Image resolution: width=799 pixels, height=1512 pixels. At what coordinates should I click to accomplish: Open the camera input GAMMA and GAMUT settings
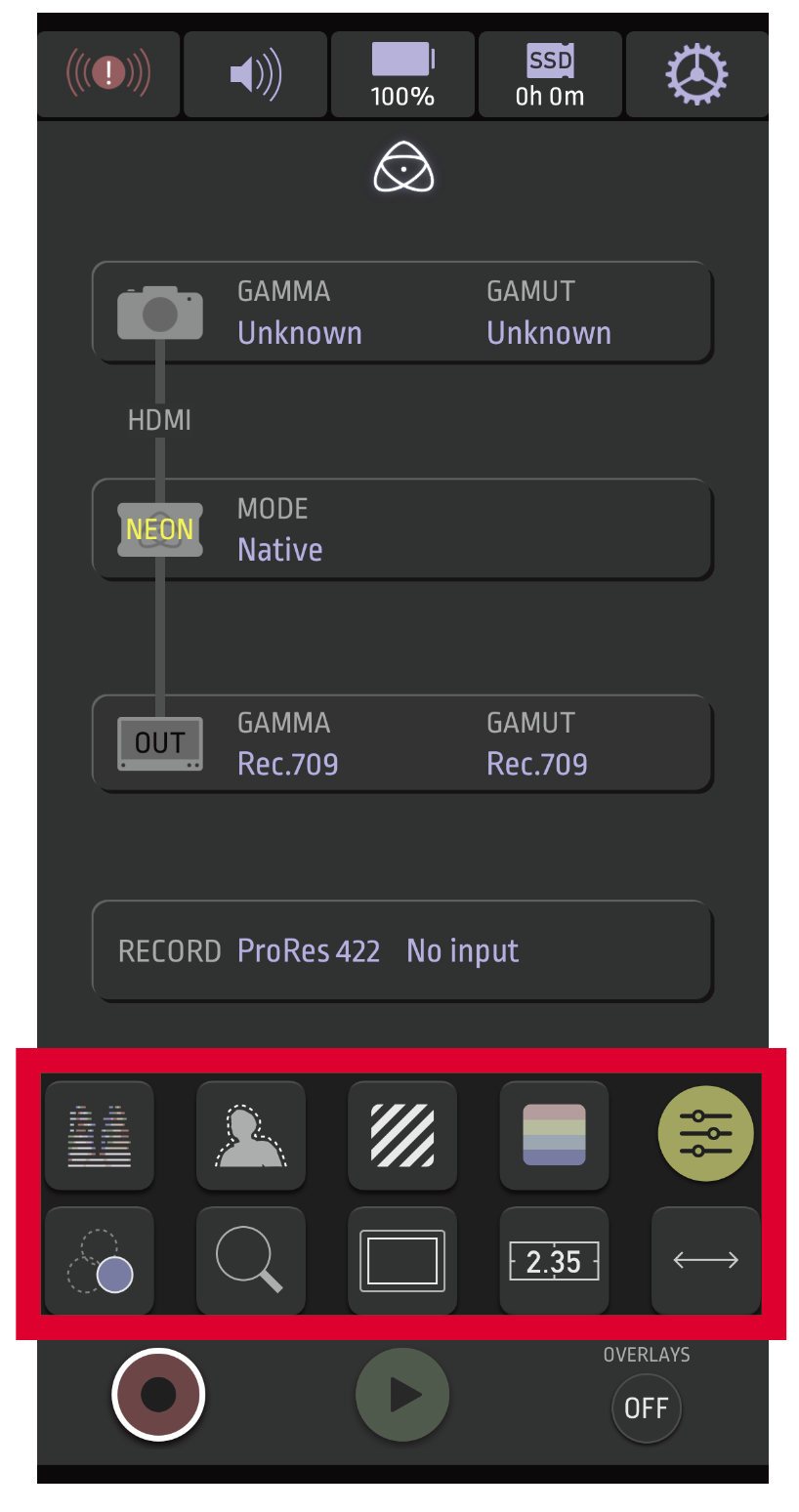401,313
